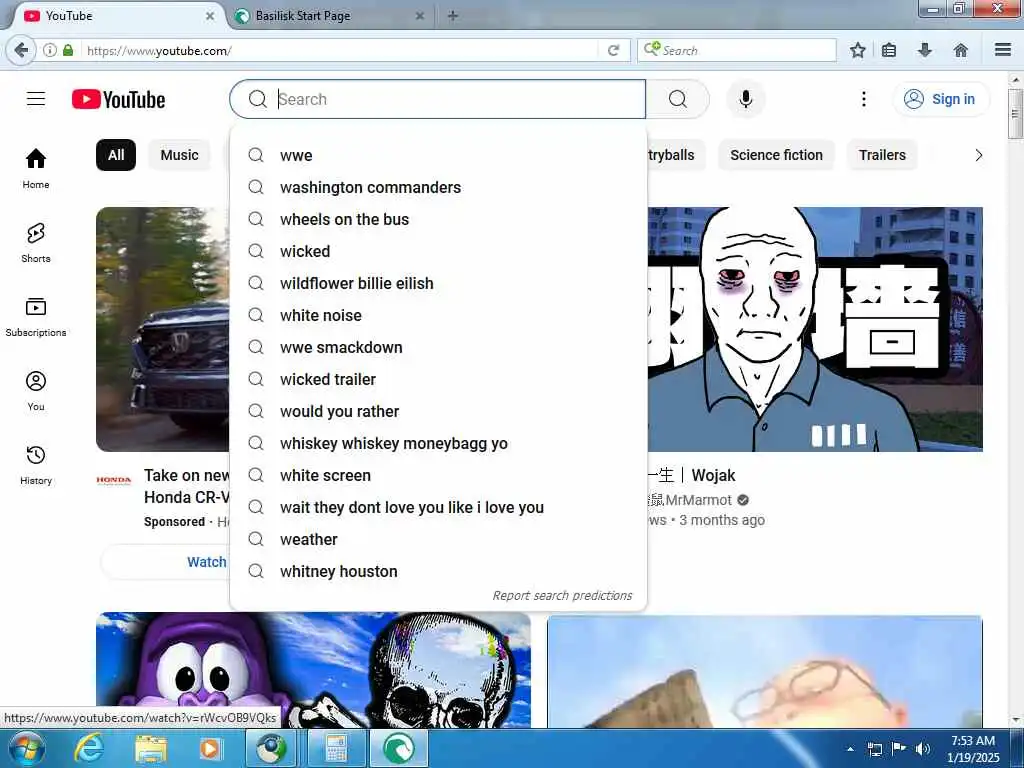Show more filter chips with the right chevron
This screenshot has height=768, width=1024.
point(978,155)
